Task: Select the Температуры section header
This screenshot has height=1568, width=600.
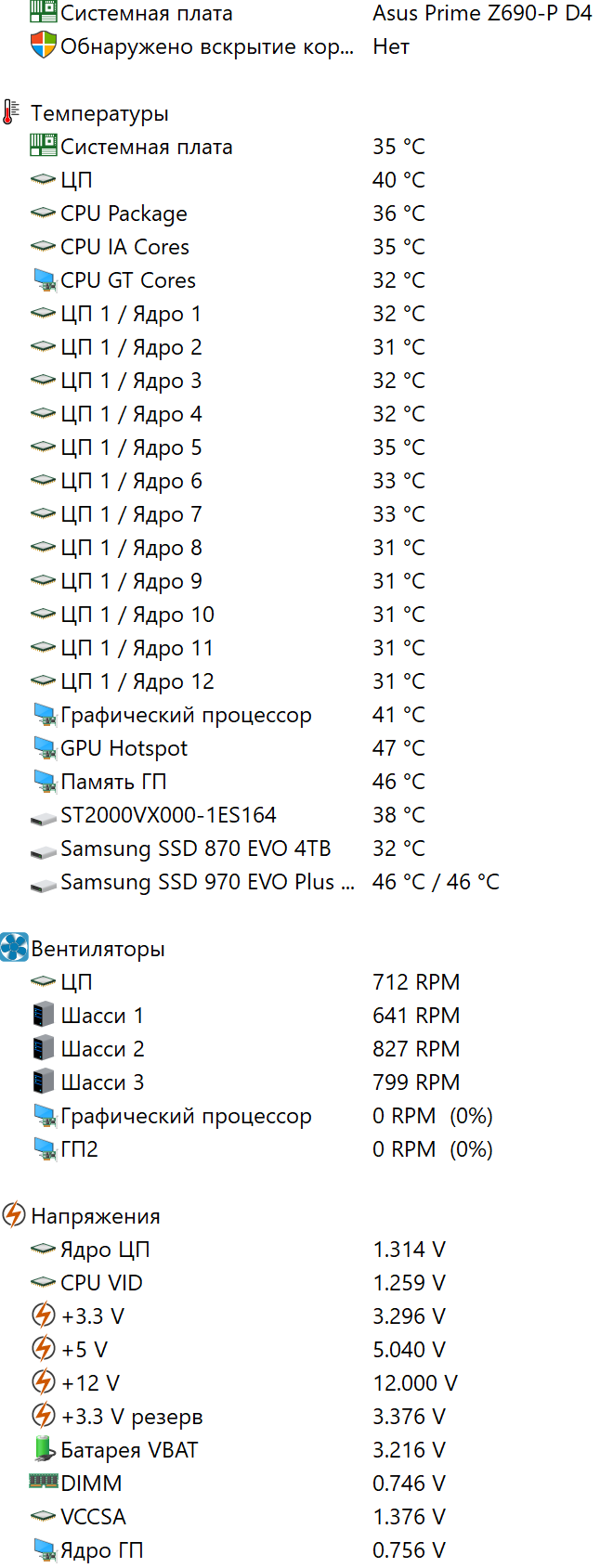Action: (99, 113)
